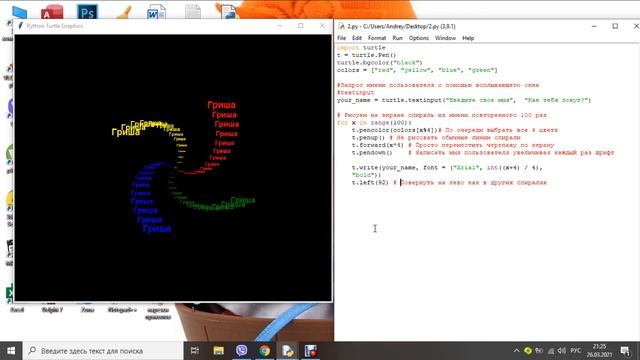Click the 'import turtle' code line
The width and height of the screenshot is (640, 360).
click(x=361, y=47)
